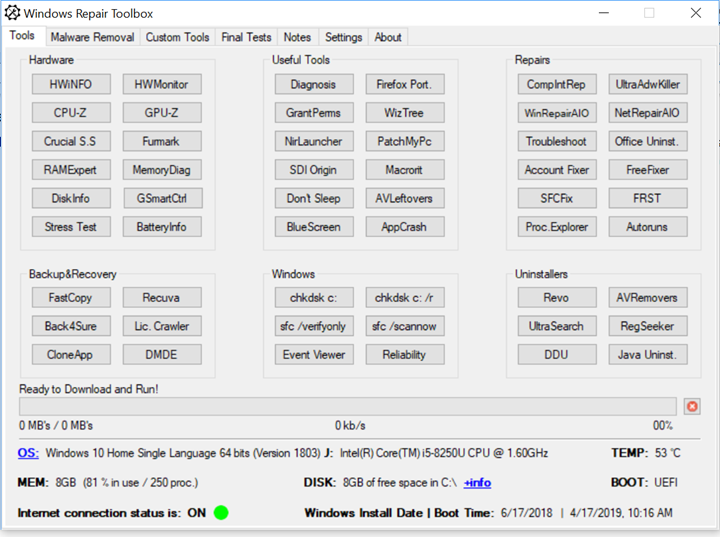
Task: Switch to the Malware Removal tab
Action: tap(92, 37)
